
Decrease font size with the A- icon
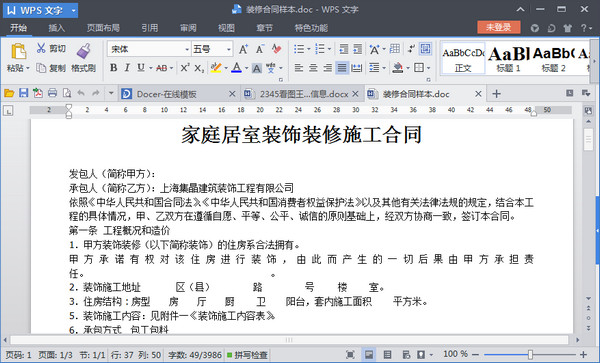coord(260,49)
